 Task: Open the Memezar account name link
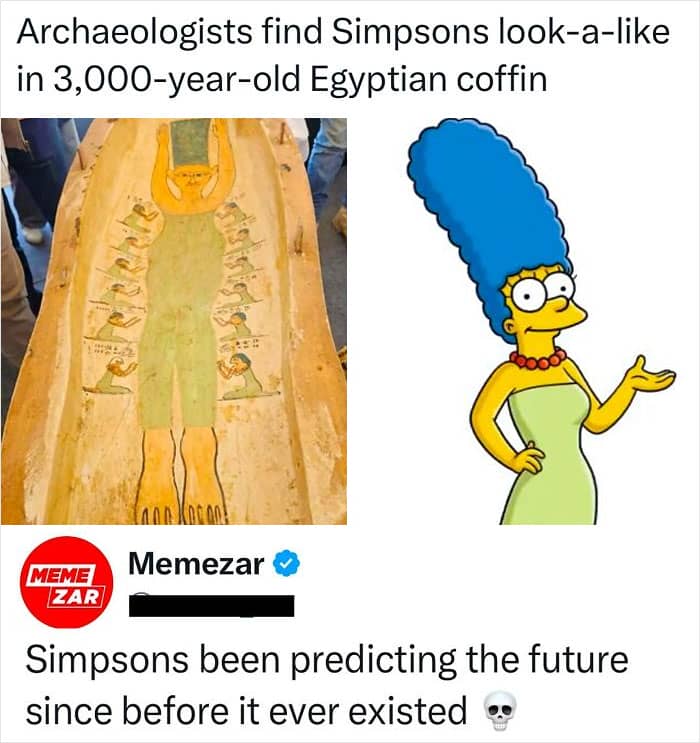tap(196, 564)
